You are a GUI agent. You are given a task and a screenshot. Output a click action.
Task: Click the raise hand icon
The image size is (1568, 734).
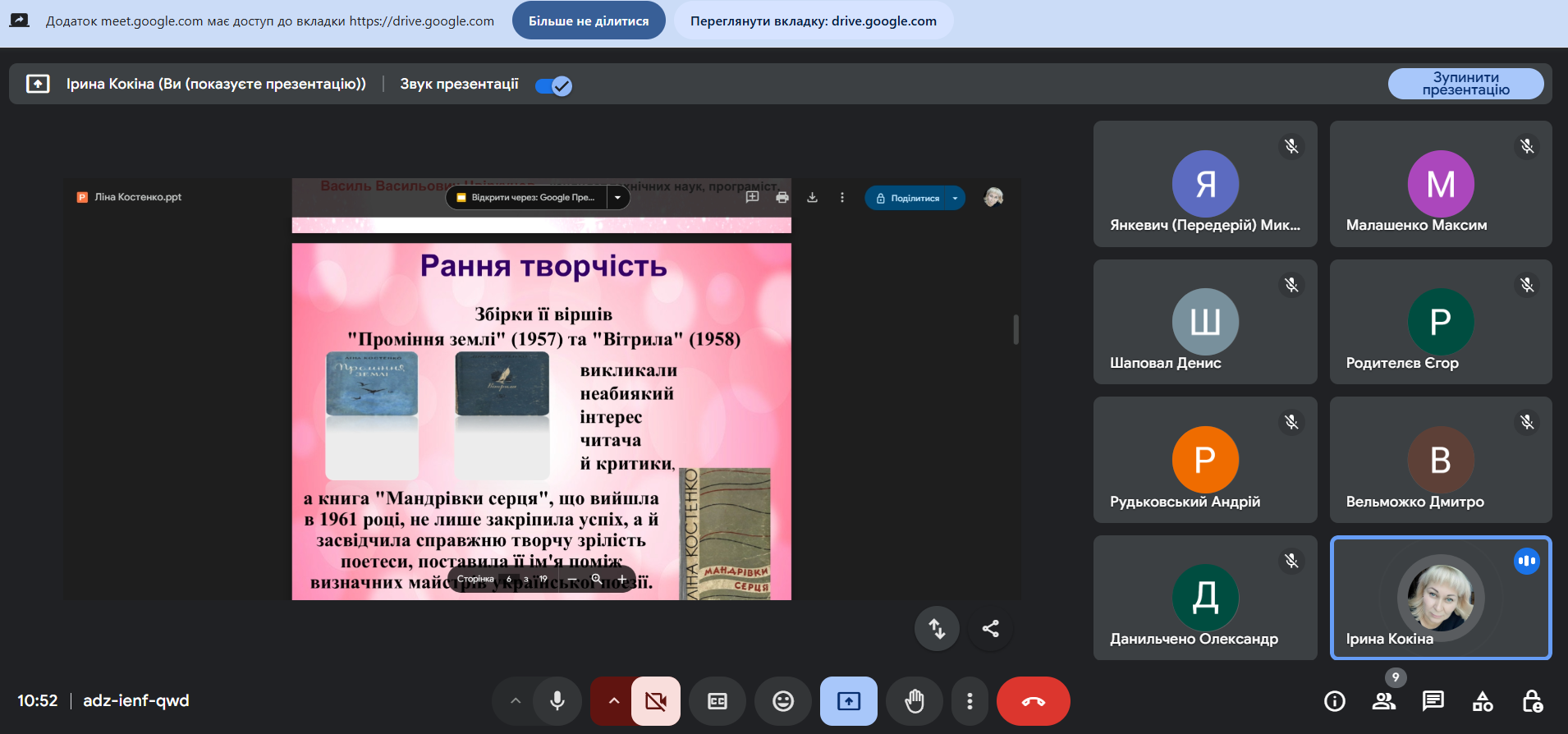[x=914, y=701]
